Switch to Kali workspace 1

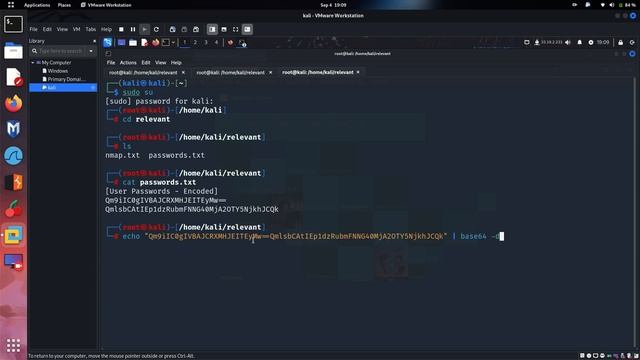[x=184, y=42]
